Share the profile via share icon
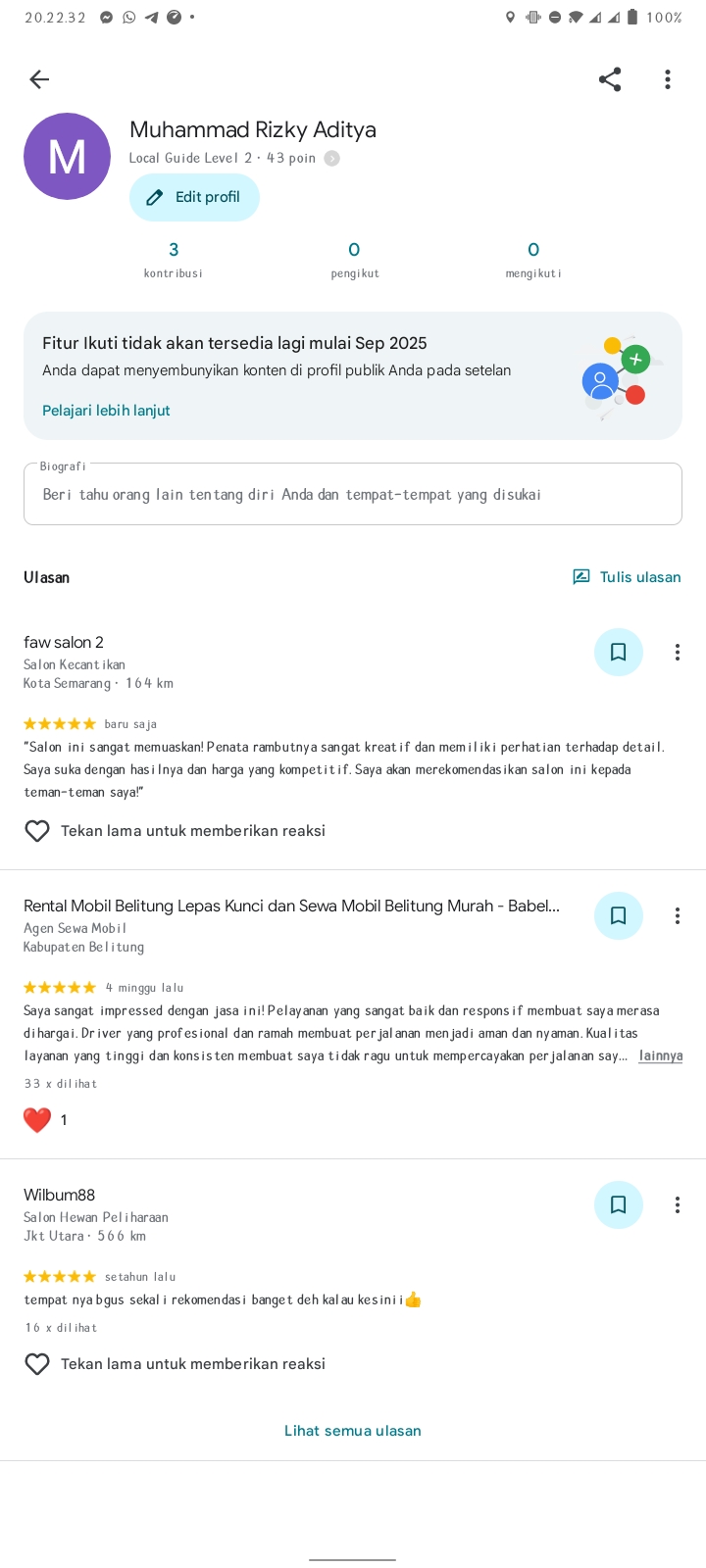The width and height of the screenshot is (706, 1568). 610,79
